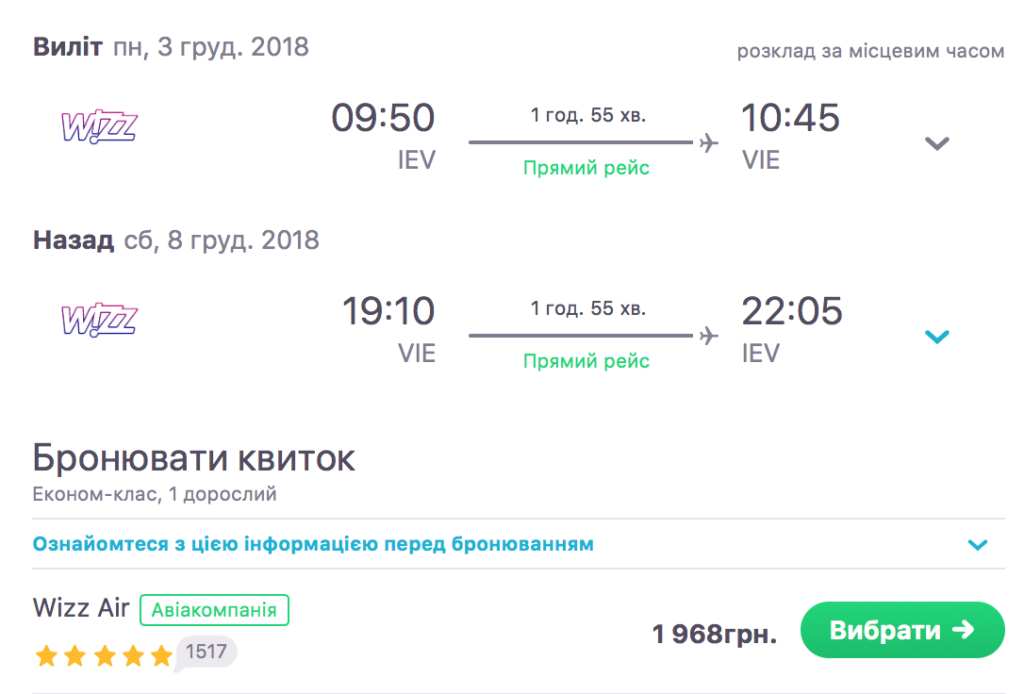The width and height of the screenshot is (1024, 694).
Task: Expand the pre-booking information chevron
Action: tap(978, 545)
